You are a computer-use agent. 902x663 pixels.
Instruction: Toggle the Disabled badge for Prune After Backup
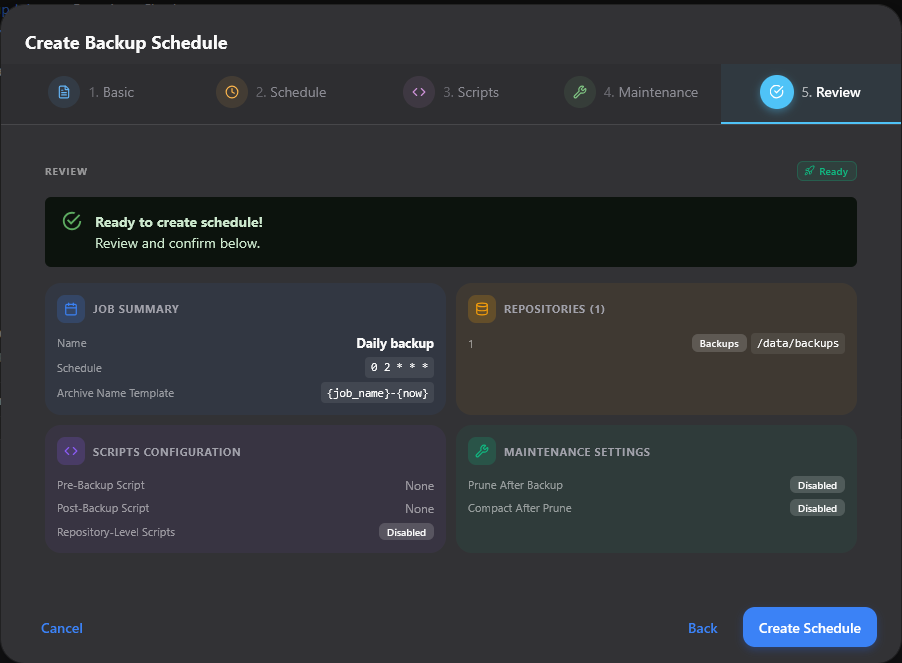pos(817,485)
